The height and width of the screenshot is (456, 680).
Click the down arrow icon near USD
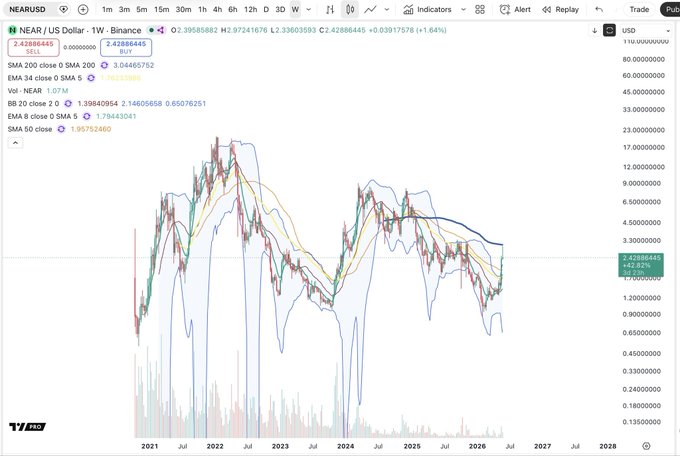[x=595, y=30]
